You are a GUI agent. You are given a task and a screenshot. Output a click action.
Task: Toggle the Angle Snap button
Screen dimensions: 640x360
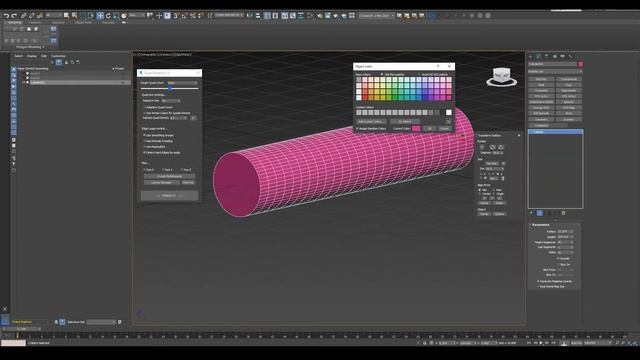tap(184, 16)
